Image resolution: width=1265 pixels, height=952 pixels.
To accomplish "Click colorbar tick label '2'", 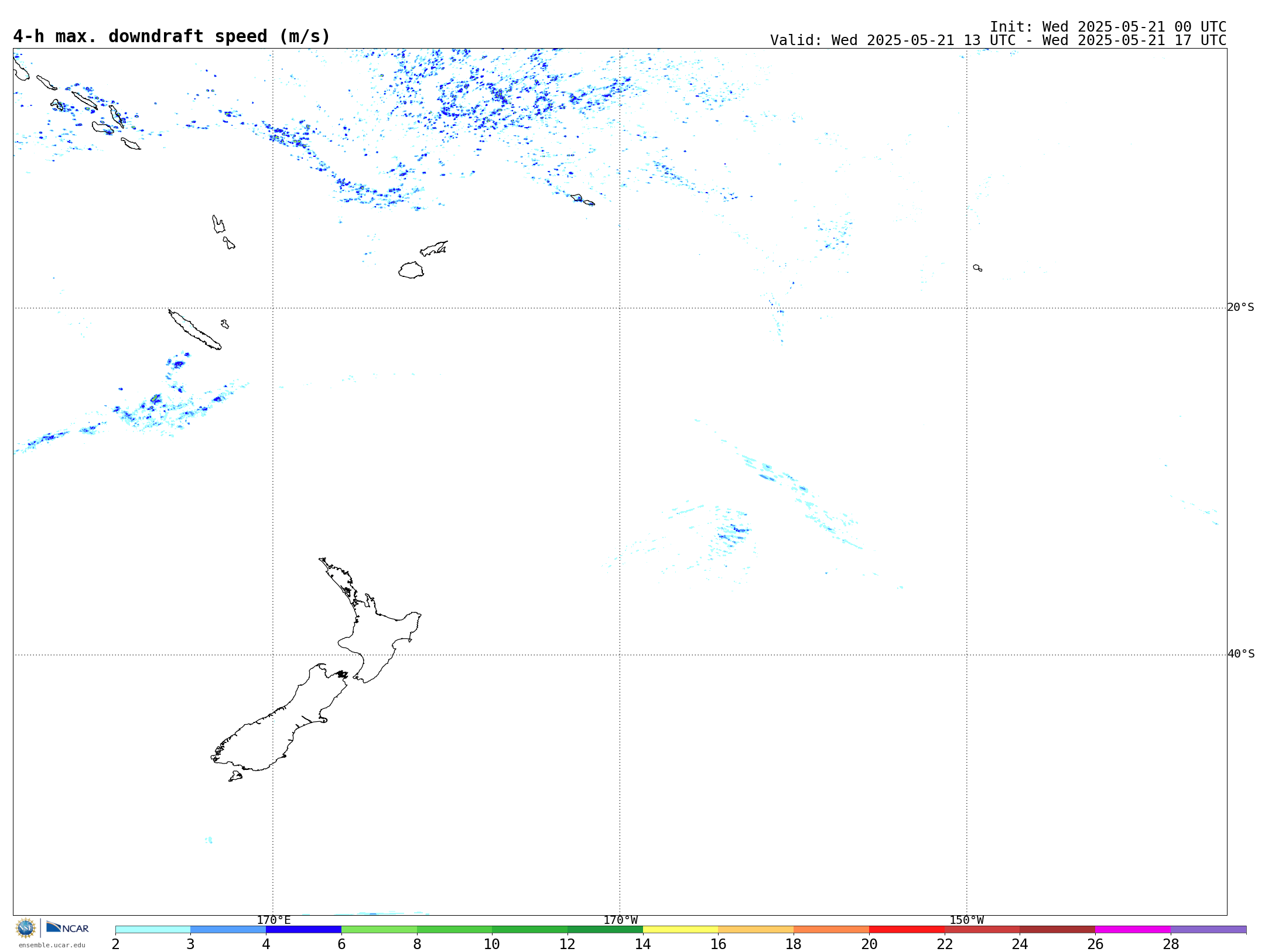I will (x=115, y=944).
